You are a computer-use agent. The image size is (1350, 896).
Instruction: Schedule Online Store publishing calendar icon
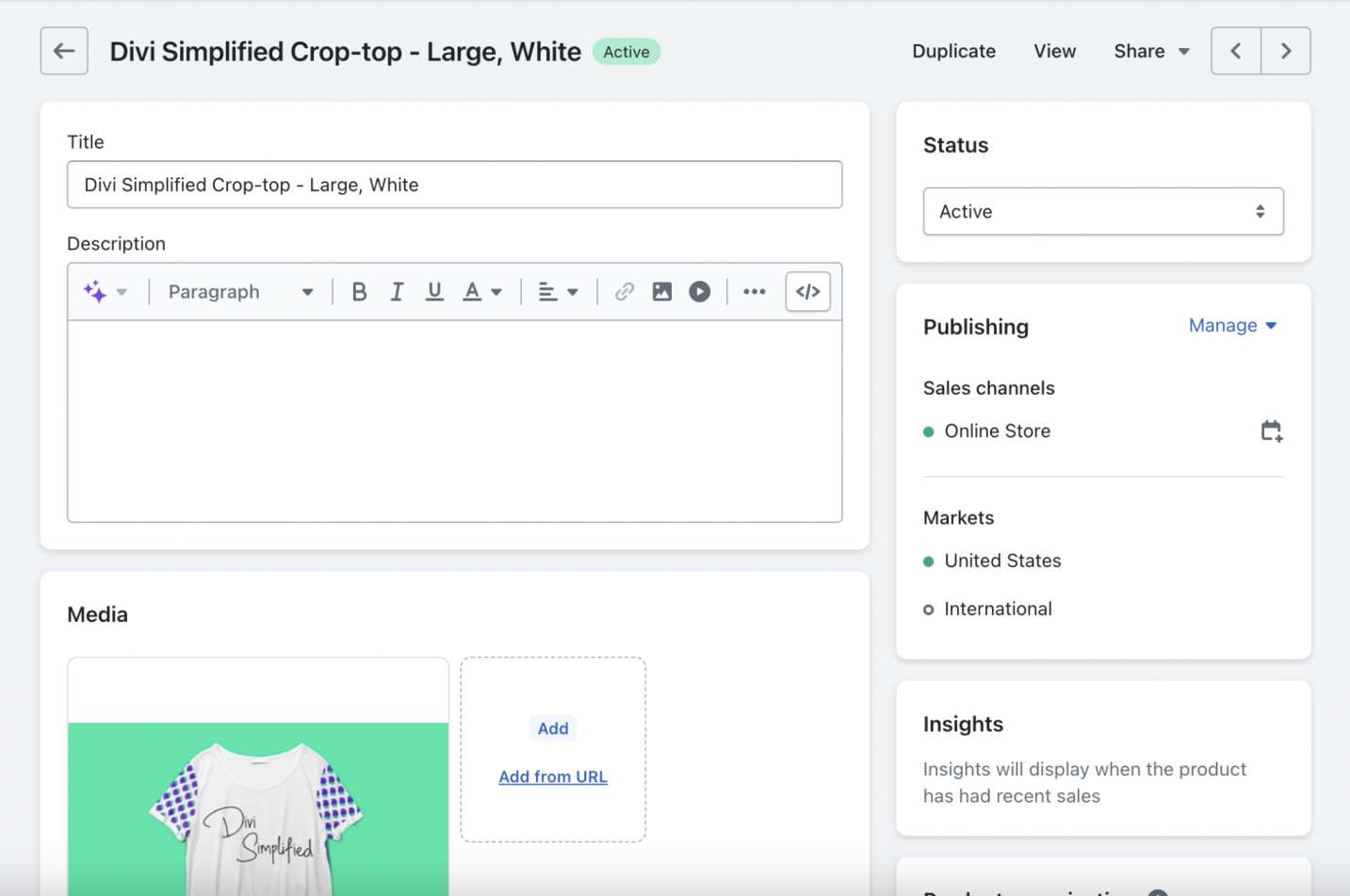pyautogui.click(x=1271, y=432)
